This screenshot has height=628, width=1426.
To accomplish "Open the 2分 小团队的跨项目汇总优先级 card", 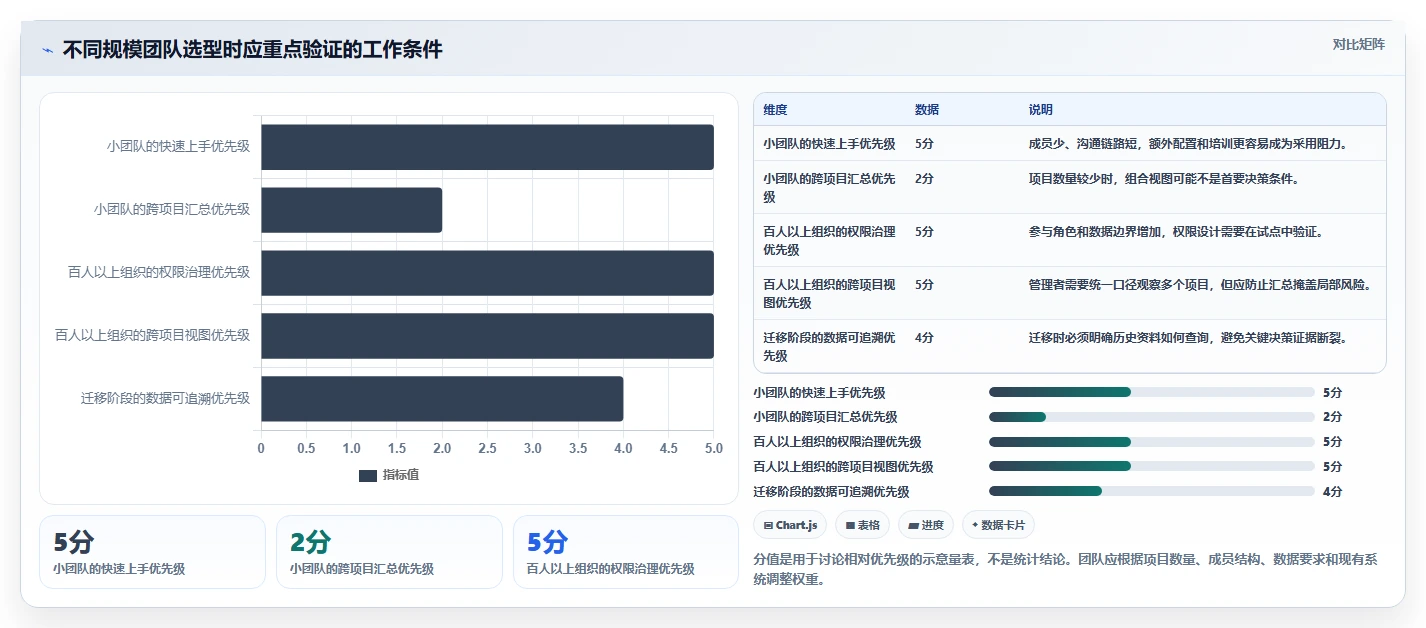I will pyautogui.click(x=389, y=552).
